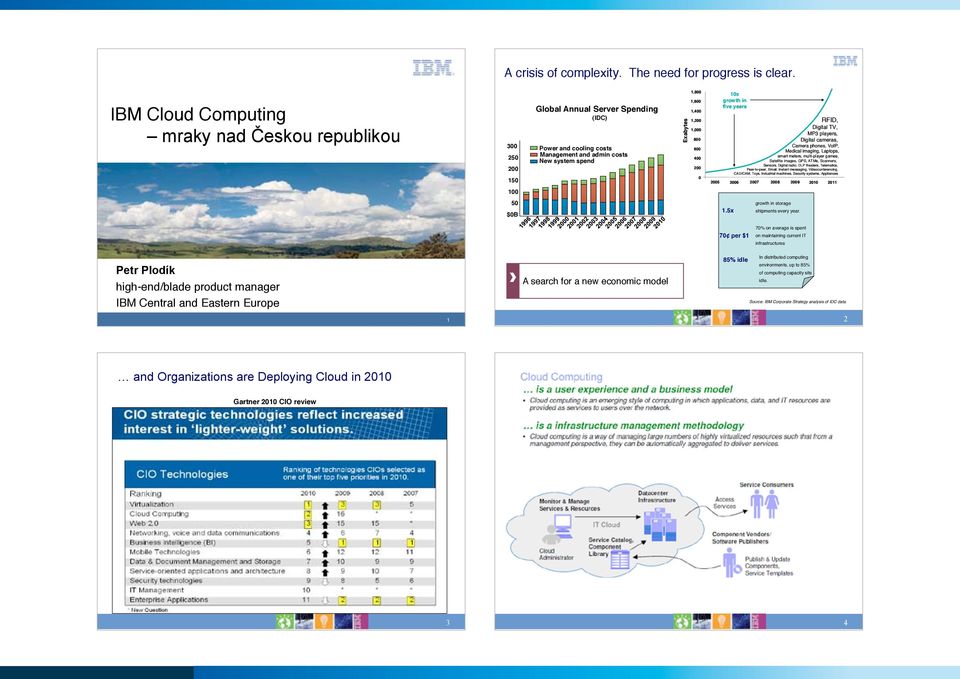Click the IBM logo on the title slide
Image resolution: width=960 pixels, height=679 pixels.
[x=433, y=67]
